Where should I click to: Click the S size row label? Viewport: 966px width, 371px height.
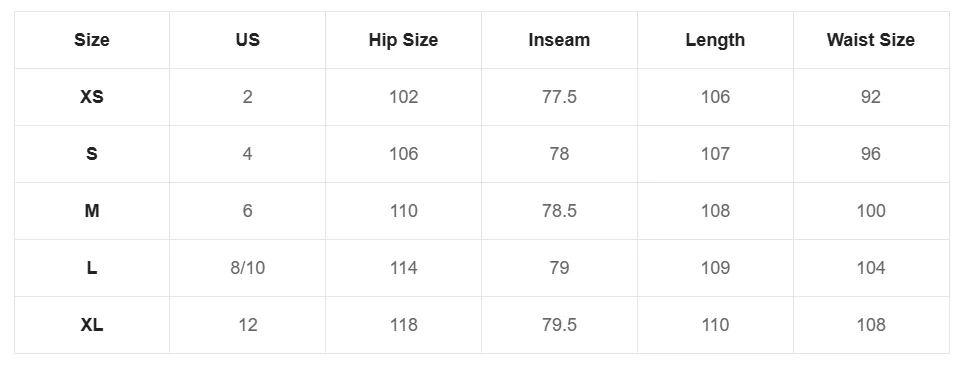[92, 153]
